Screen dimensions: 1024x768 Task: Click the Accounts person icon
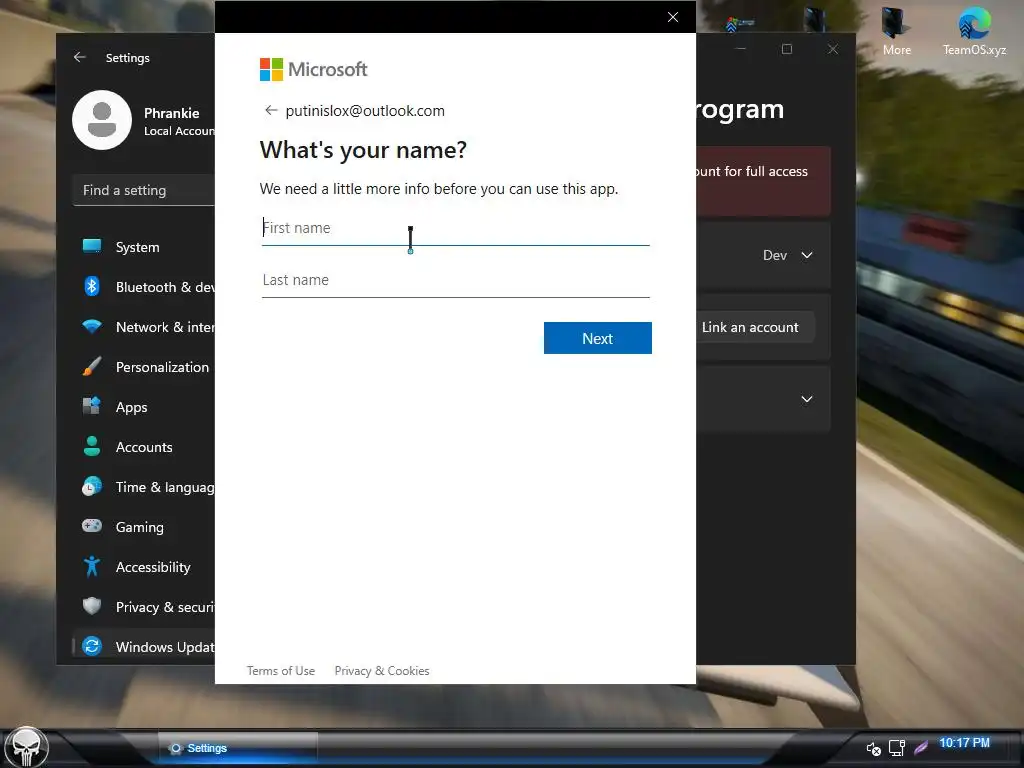point(92,446)
